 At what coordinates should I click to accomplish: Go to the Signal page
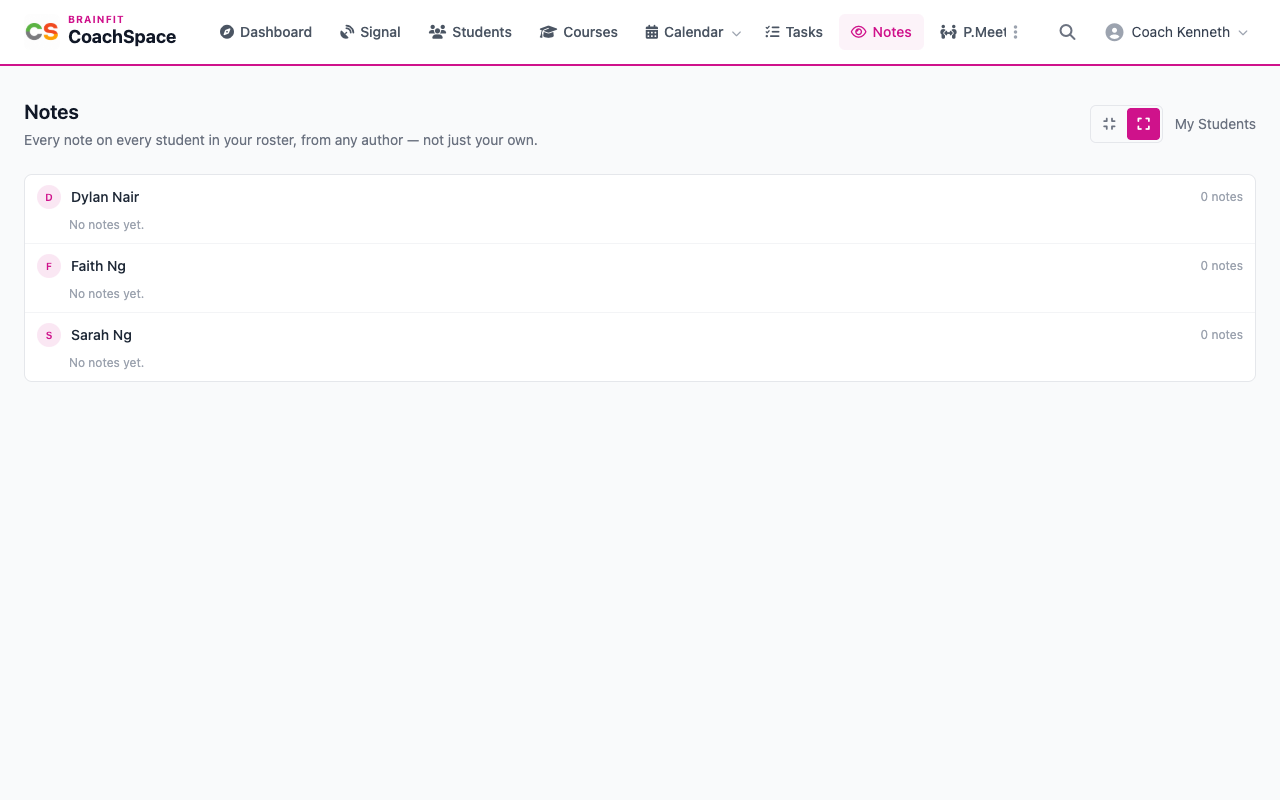[370, 32]
